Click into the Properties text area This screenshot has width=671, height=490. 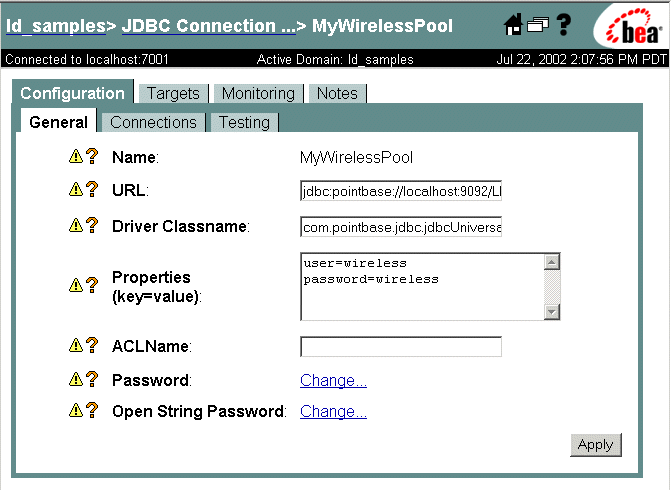pyautogui.click(x=422, y=286)
